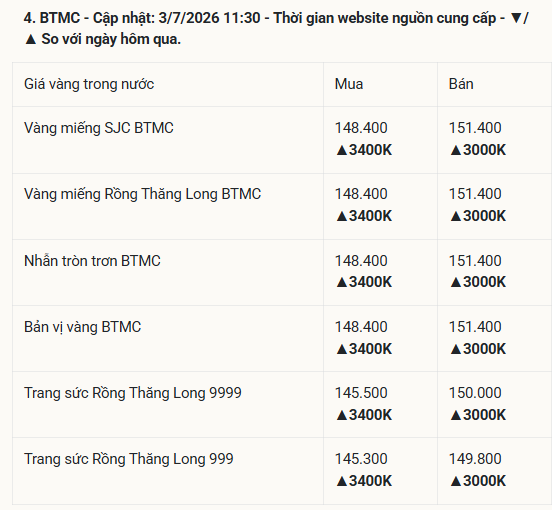Screen dimensions: 552x510
Task: Click Bản vị vàng sell increase arrow 3000K
Action: point(478,349)
